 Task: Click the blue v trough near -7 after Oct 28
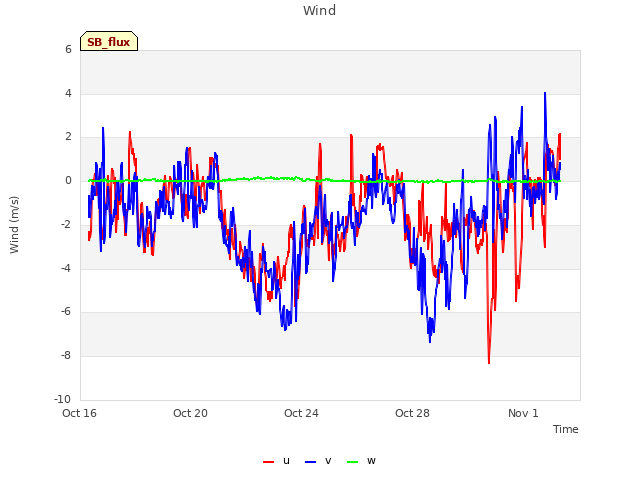coord(430,341)
